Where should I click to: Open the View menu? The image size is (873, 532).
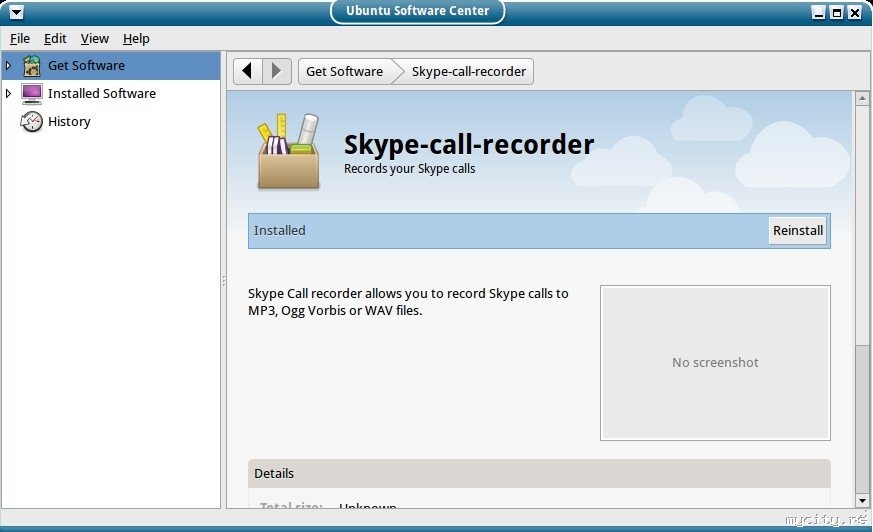[x=95, y=38]
